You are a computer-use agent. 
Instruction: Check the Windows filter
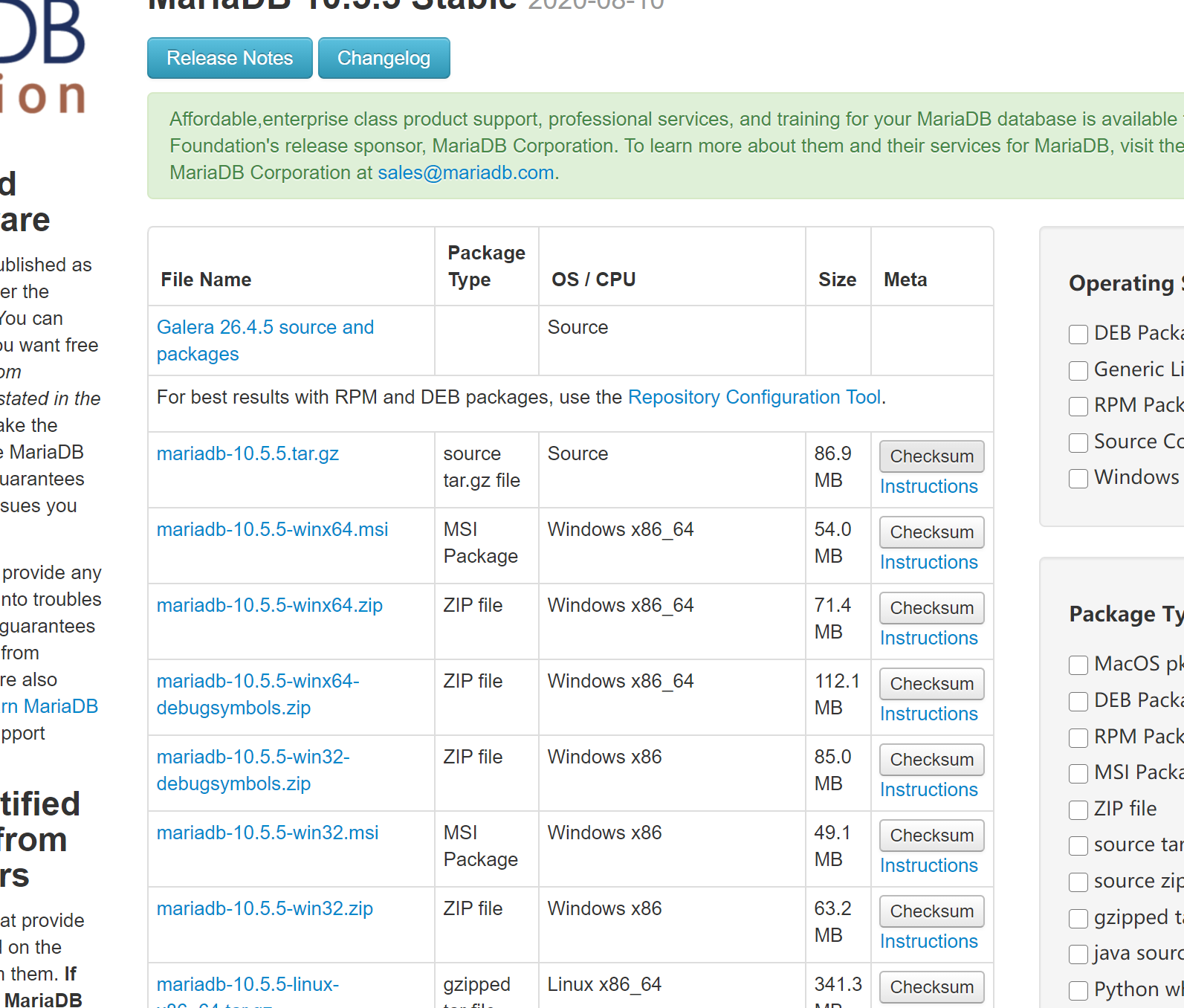[x=1078, y=478]
